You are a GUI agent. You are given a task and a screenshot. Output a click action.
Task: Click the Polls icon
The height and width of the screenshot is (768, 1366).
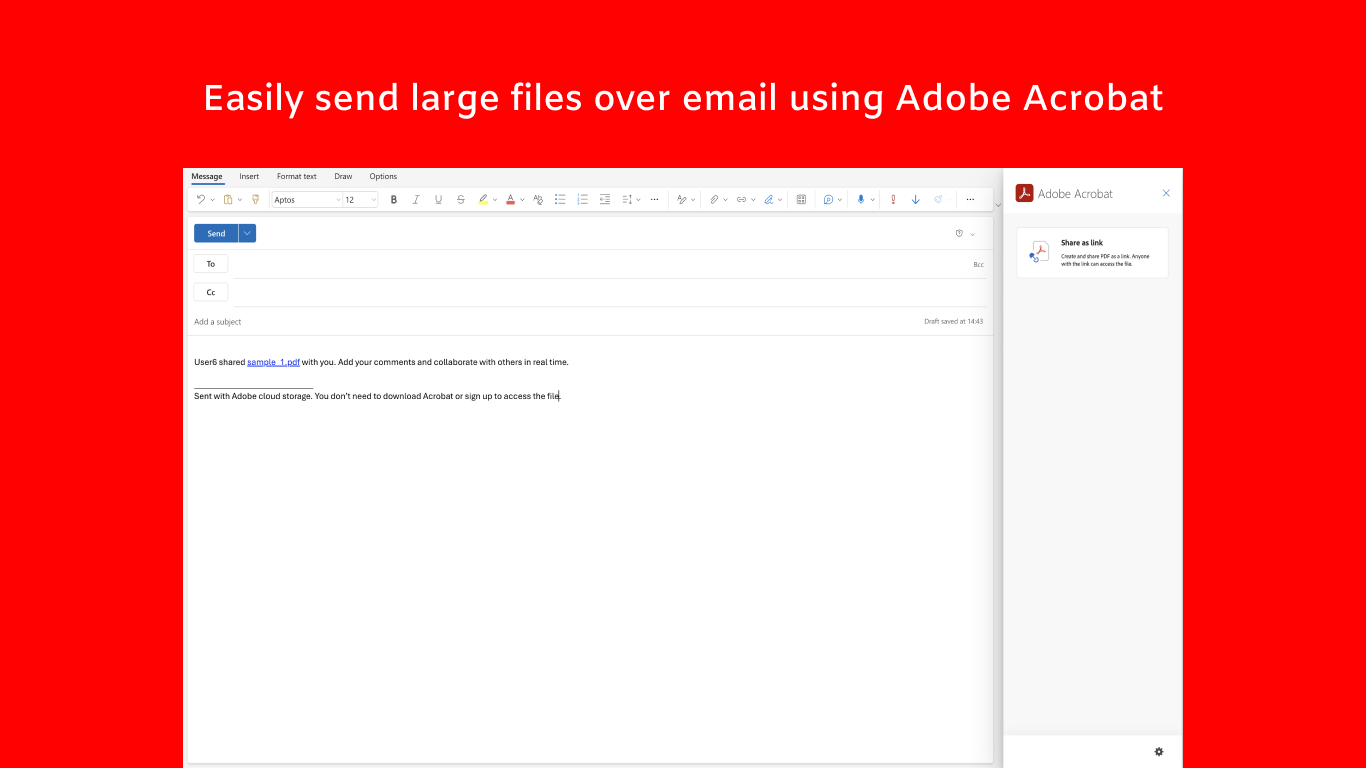[828, 199]
